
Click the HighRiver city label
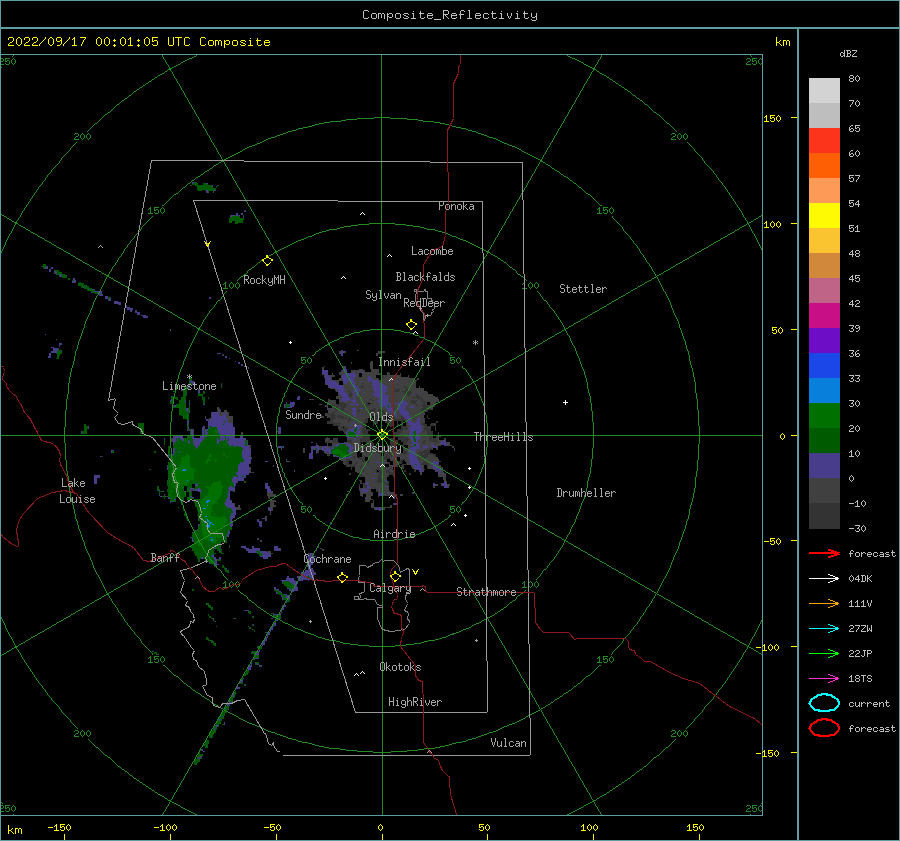tap(415, 702)
